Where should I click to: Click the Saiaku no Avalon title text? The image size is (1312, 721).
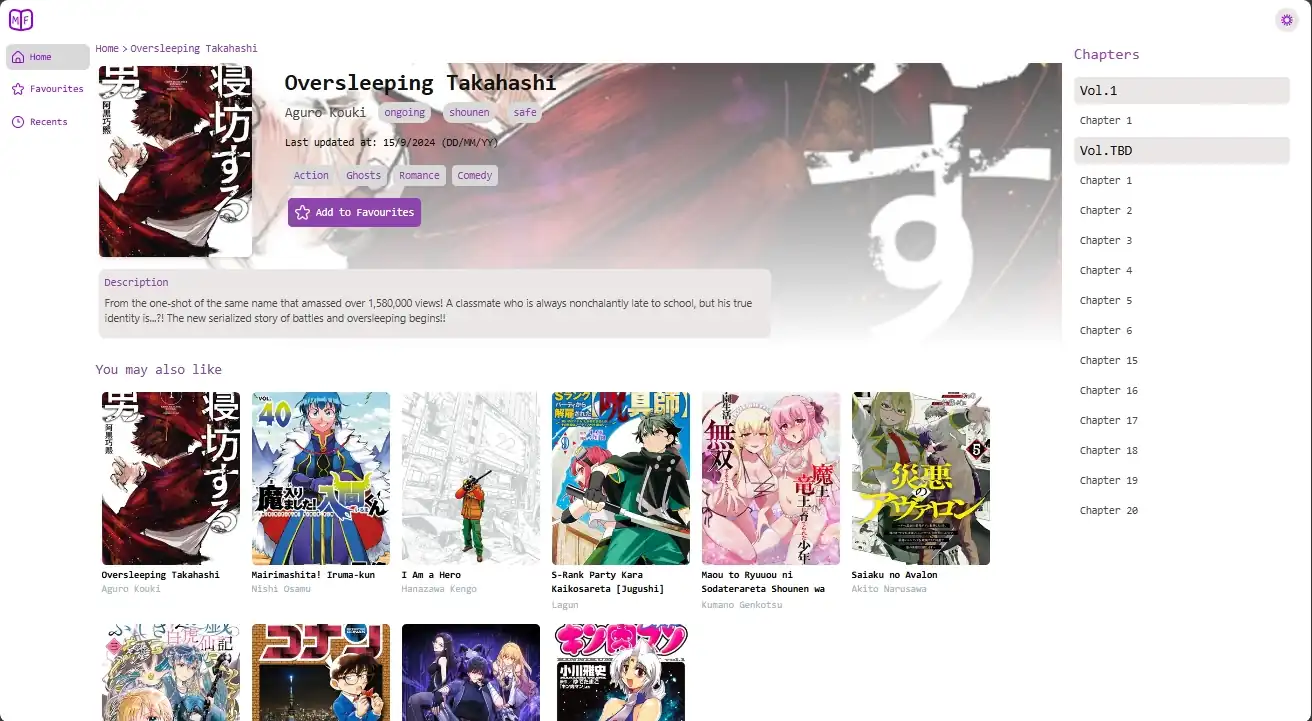[895, 575]
